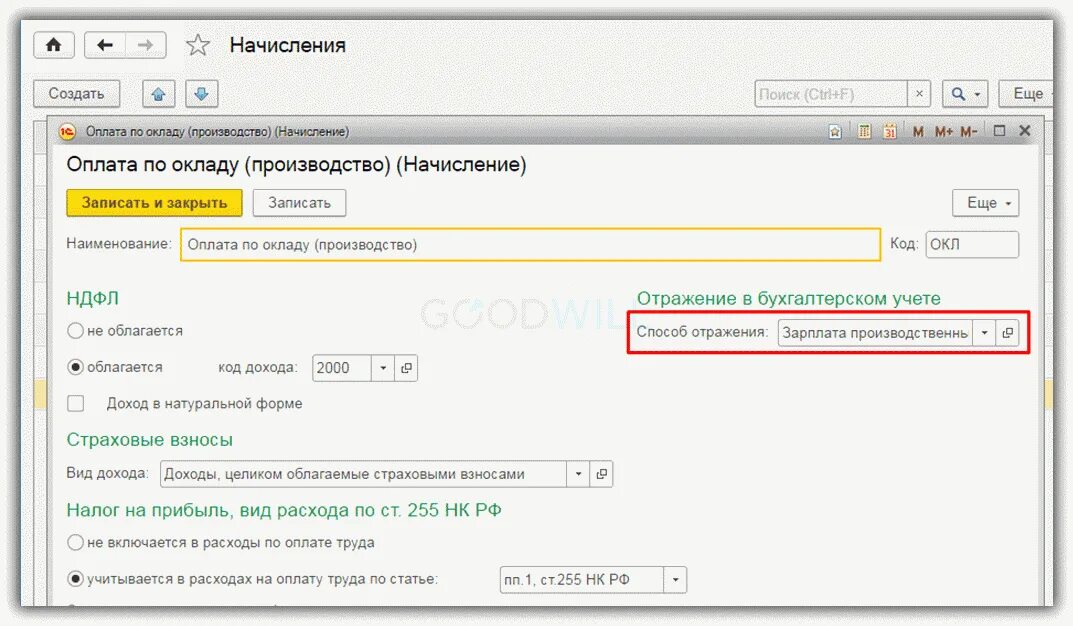Go to the home page icon
The height and width of the screenshot is (626, 1073).
[53, 45]
